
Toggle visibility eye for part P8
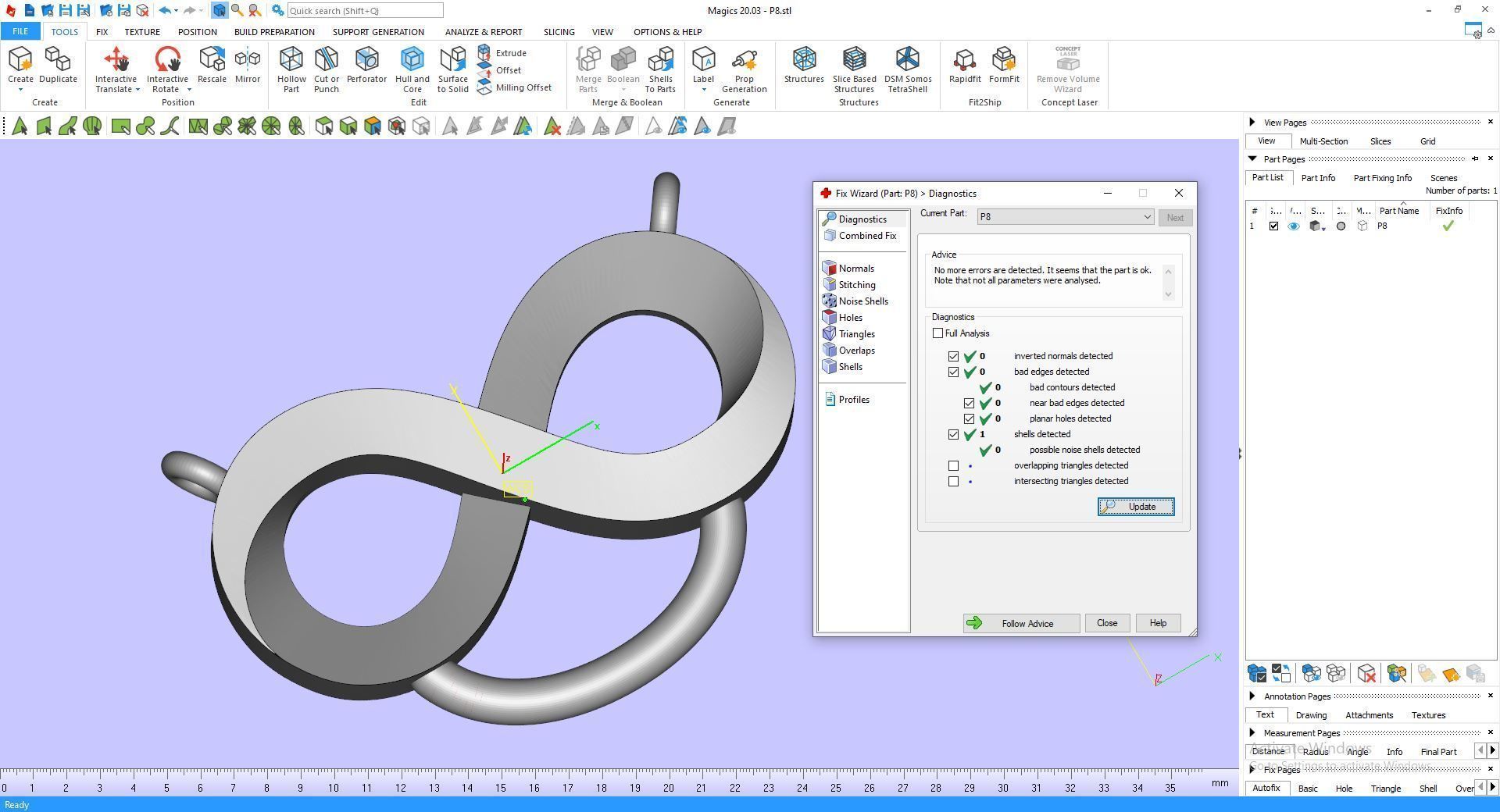1294,226
